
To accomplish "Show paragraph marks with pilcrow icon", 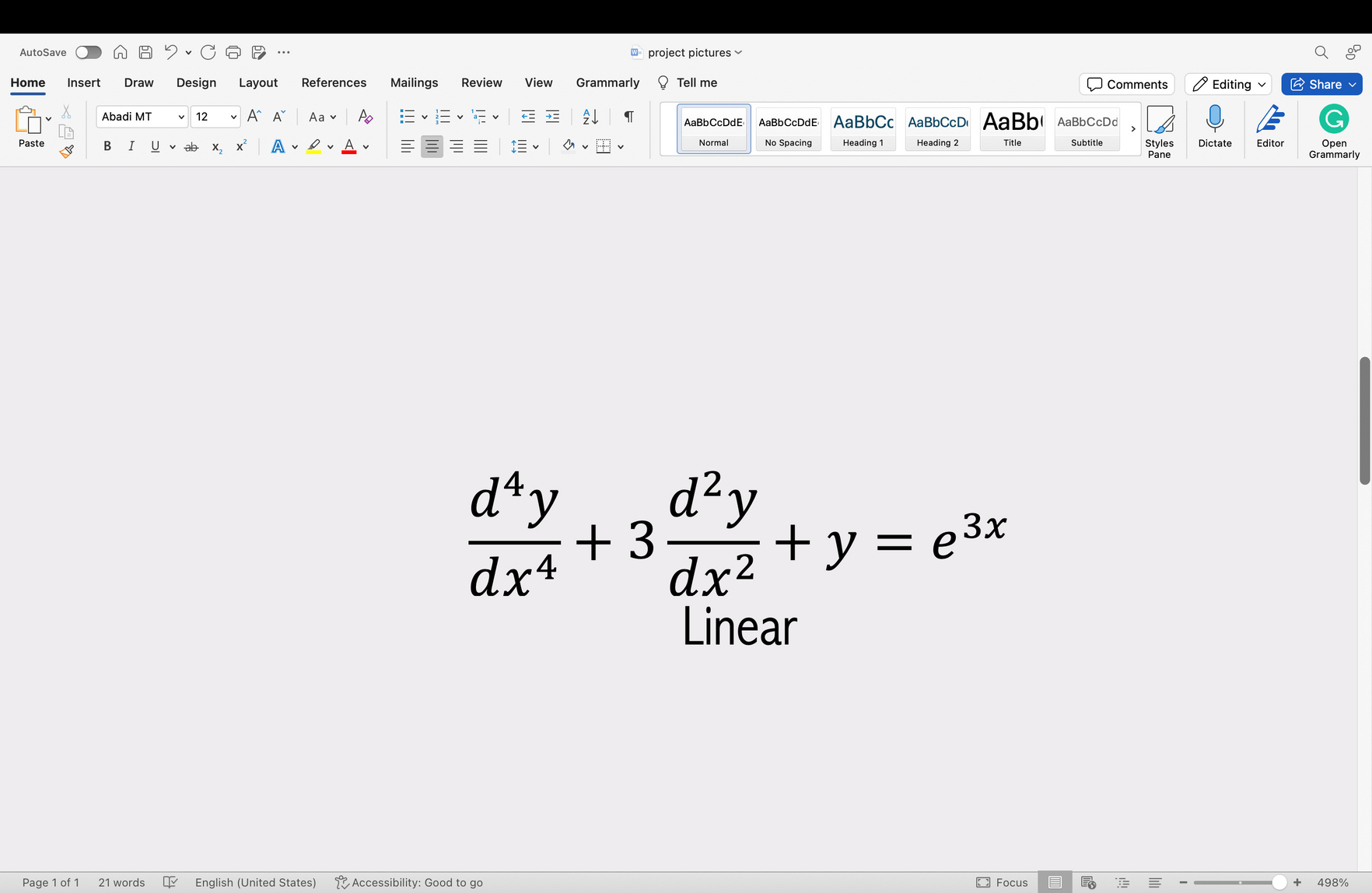I will (628, 117).
